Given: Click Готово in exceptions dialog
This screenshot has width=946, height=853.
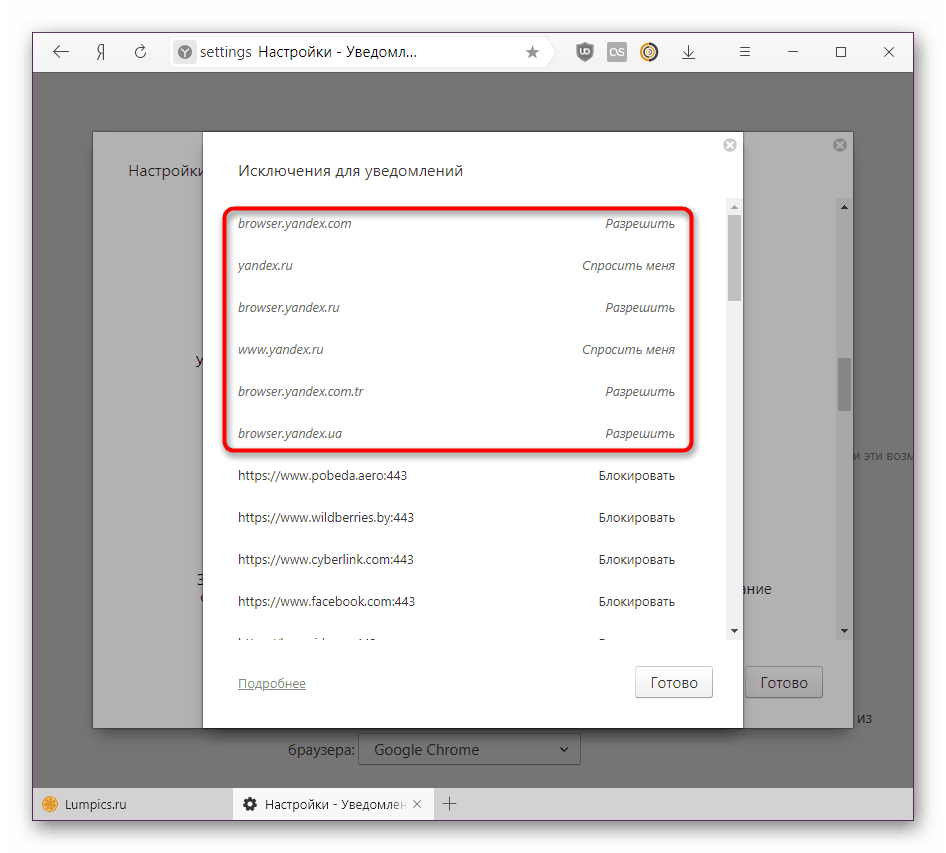Looking at the screenshot, I should coord(674,682).
